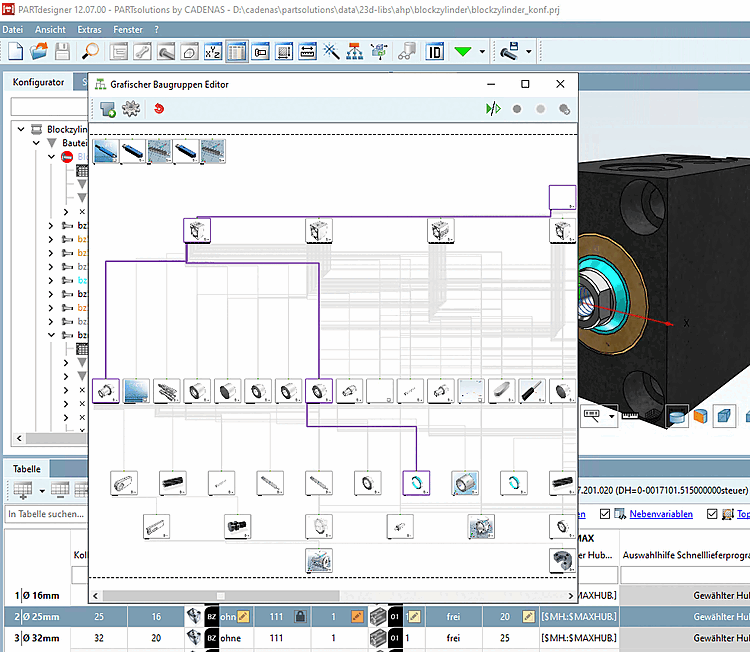Click the ID toolbar icon
The image size is (750, 652).
coord(435,51)
